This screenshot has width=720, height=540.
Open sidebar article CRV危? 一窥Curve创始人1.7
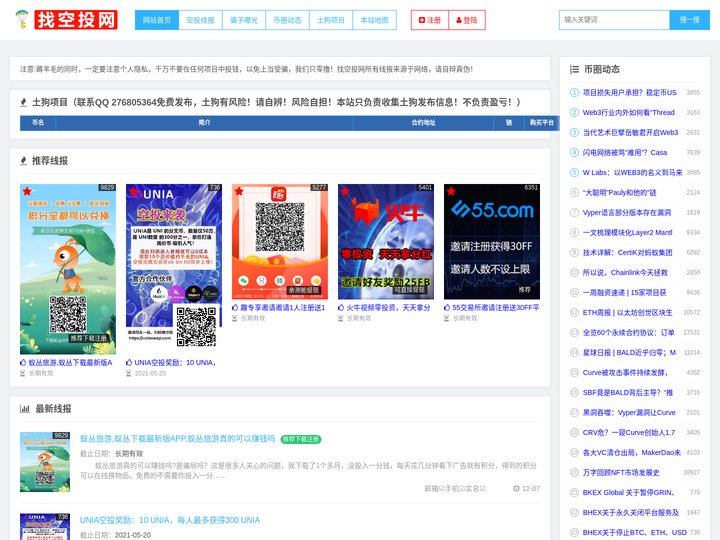(629, 432)
